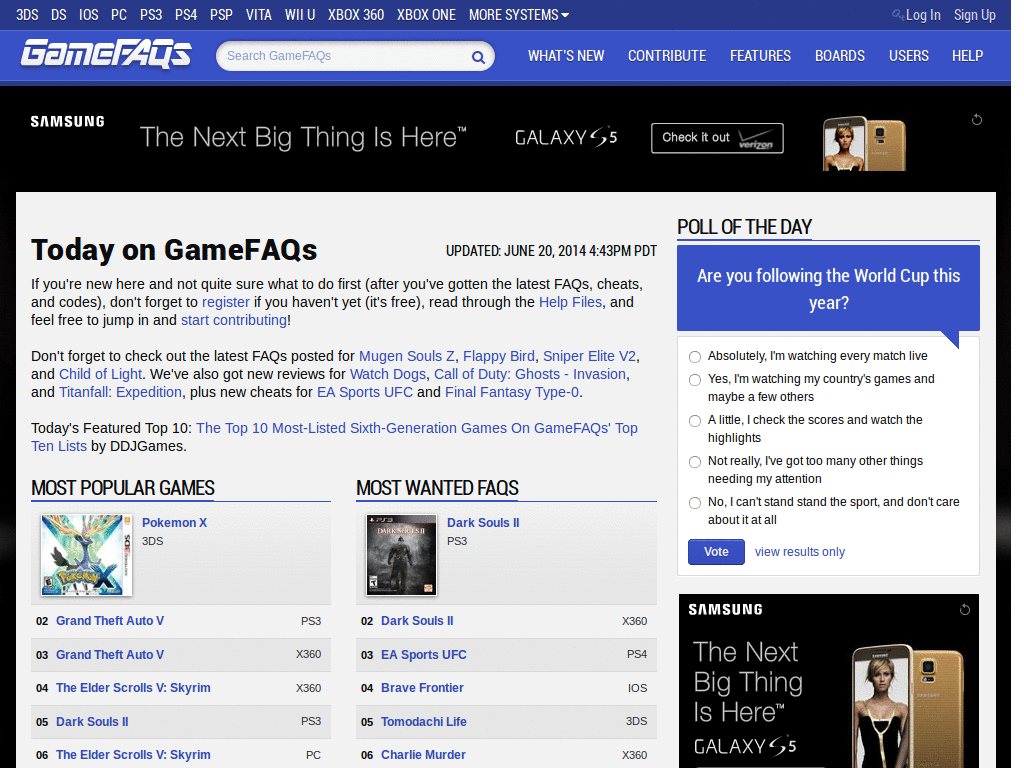The height and width of the screenshot is (768, 1024).
Task: Open the PS3 system page
Action: click(151, 14)
